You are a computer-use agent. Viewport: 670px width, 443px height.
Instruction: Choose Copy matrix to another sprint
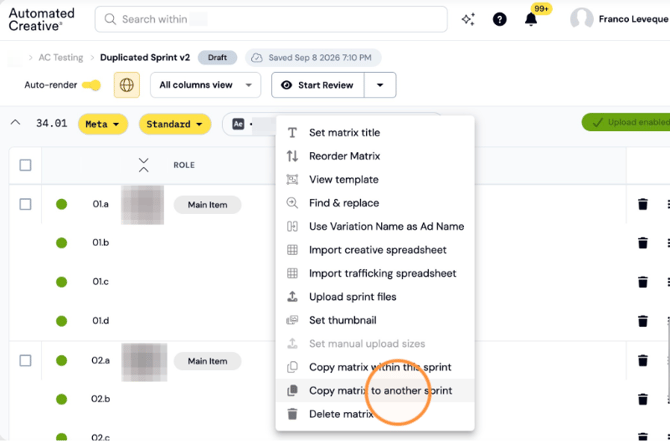(375, 390)
